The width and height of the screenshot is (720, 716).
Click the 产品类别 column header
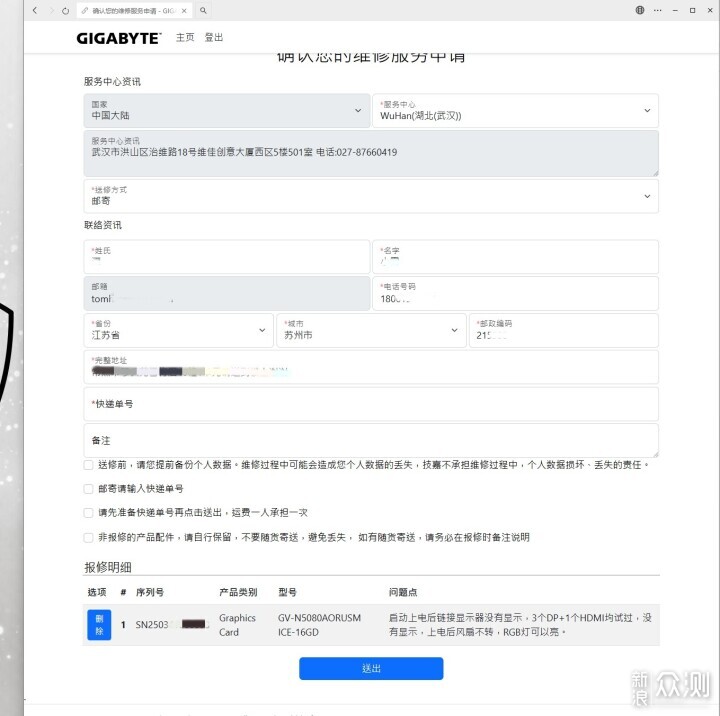tap(238, 592)
